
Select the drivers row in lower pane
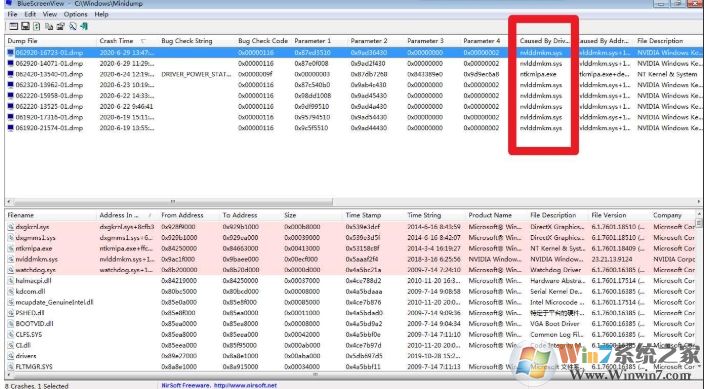coord(351,356)
